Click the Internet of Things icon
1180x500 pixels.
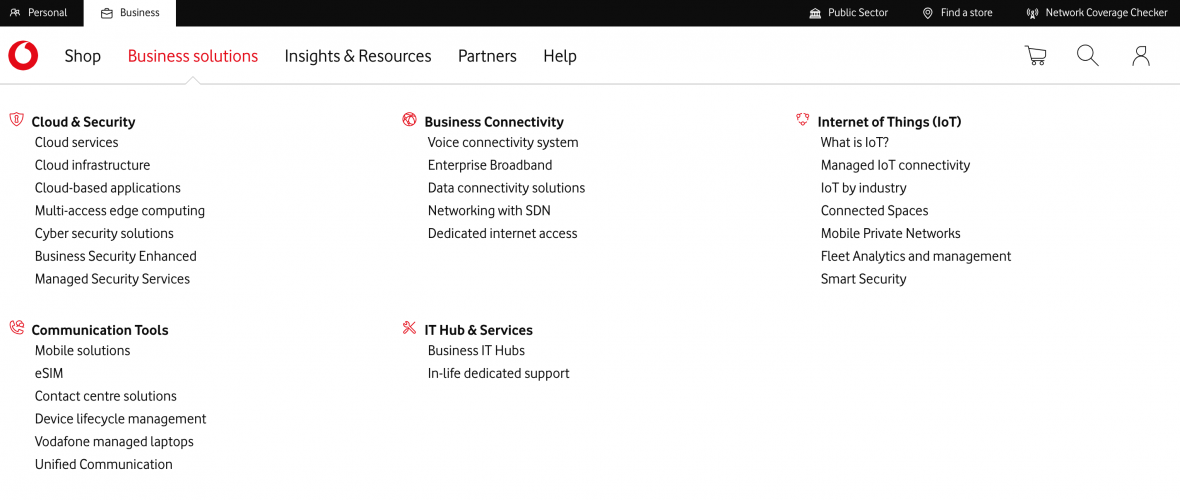[803, 120]
